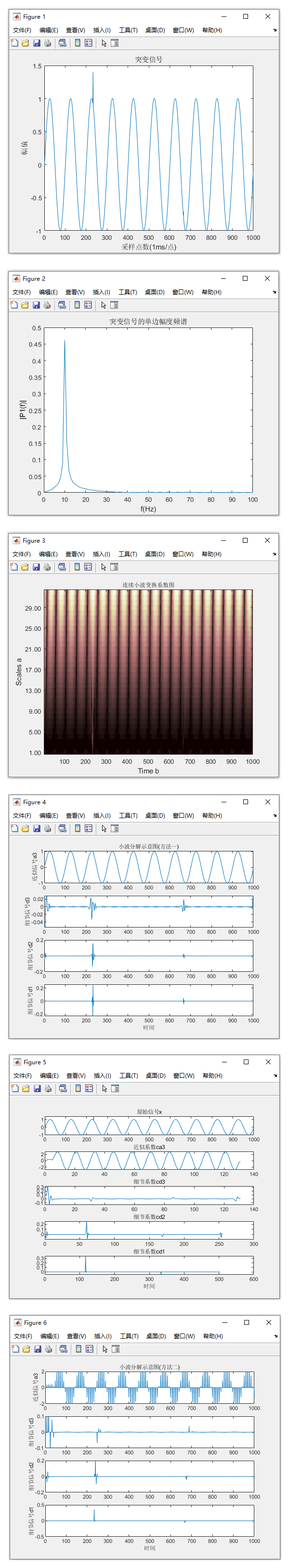Open 插入(I) menu in Figure 2

(101, 292)
